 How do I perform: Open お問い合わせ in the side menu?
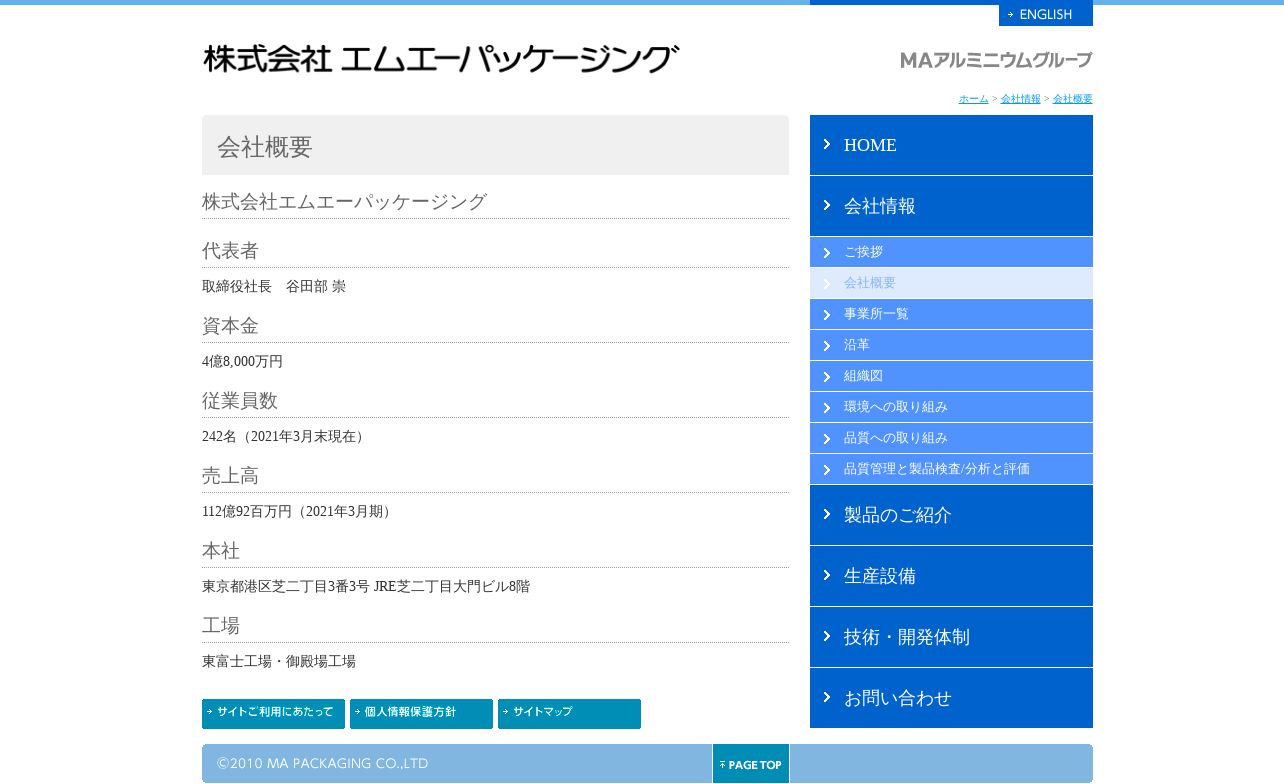[x=951, y=698]
